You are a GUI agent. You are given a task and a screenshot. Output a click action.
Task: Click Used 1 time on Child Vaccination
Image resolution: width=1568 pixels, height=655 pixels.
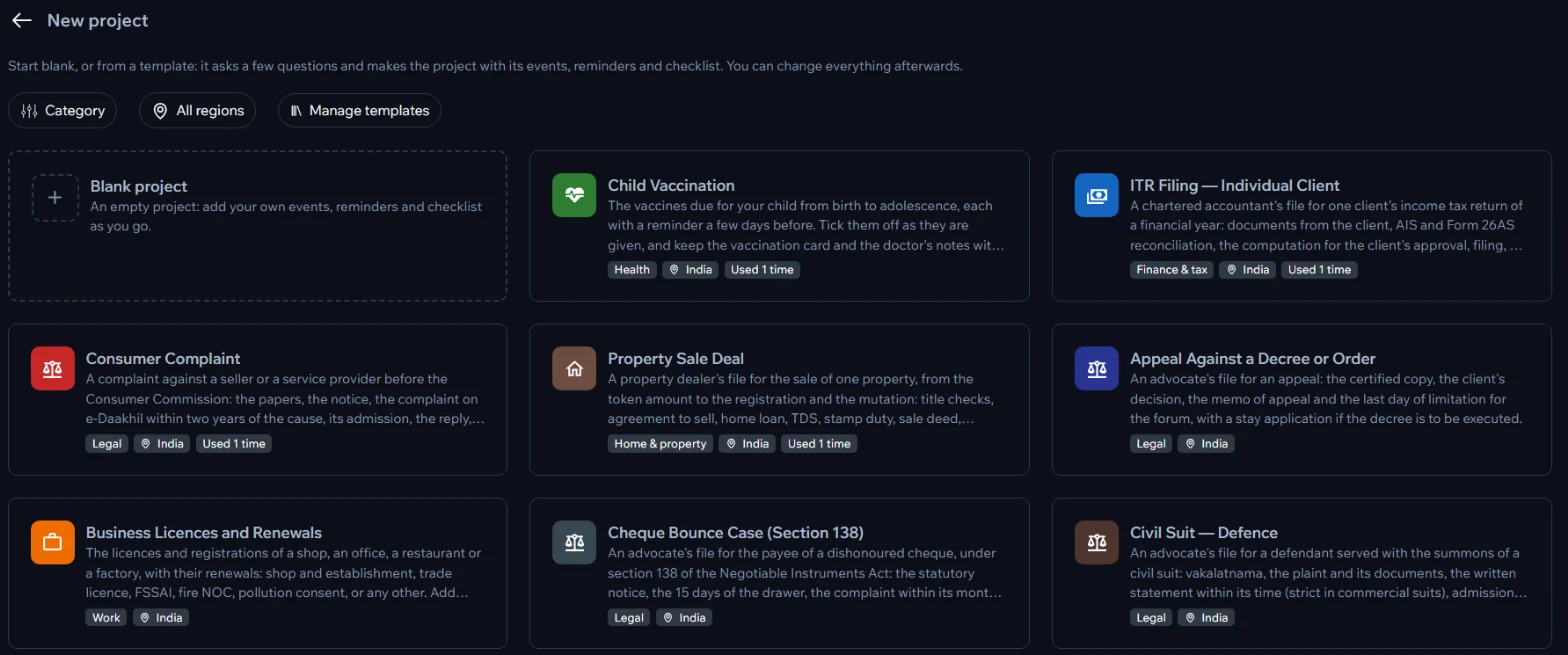[762, 270]
